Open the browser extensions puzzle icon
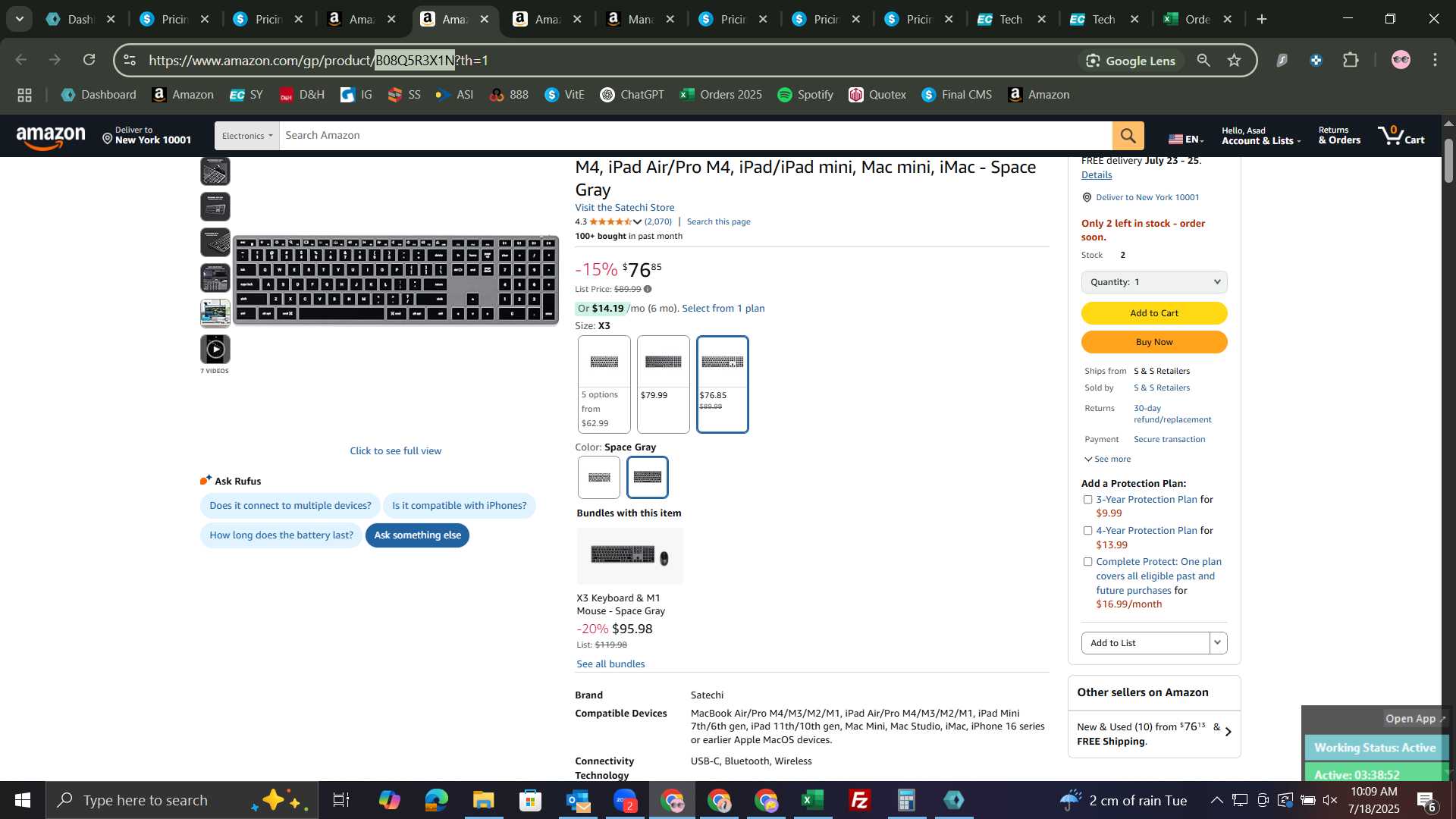This screenshot has width=1456, height=819. 1351,61
